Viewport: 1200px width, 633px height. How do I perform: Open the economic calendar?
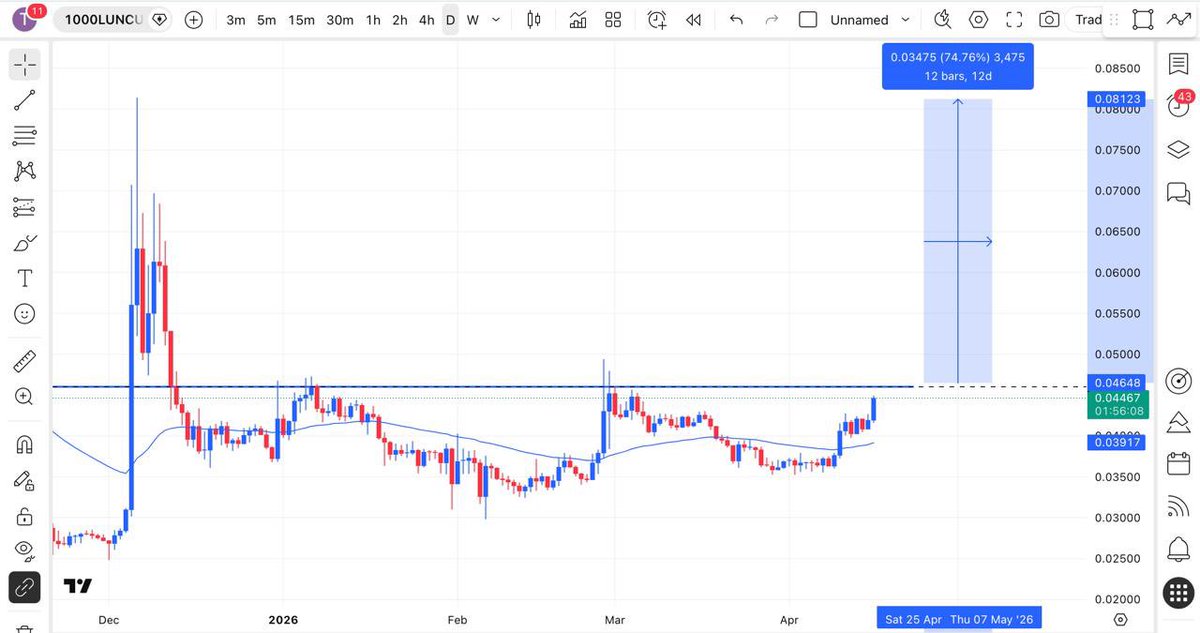coord(1178,465)
